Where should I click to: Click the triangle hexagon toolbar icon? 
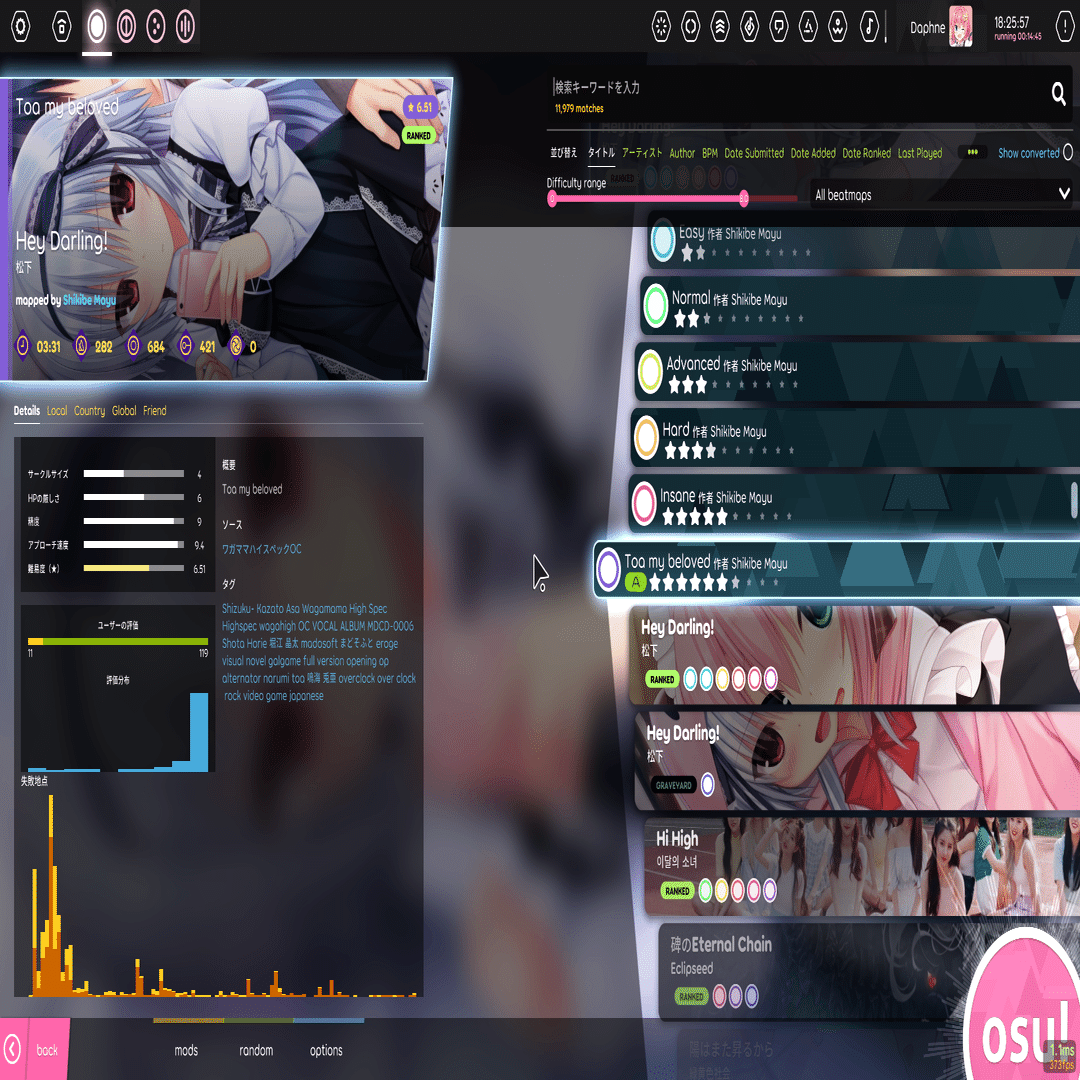pos(808,26)
